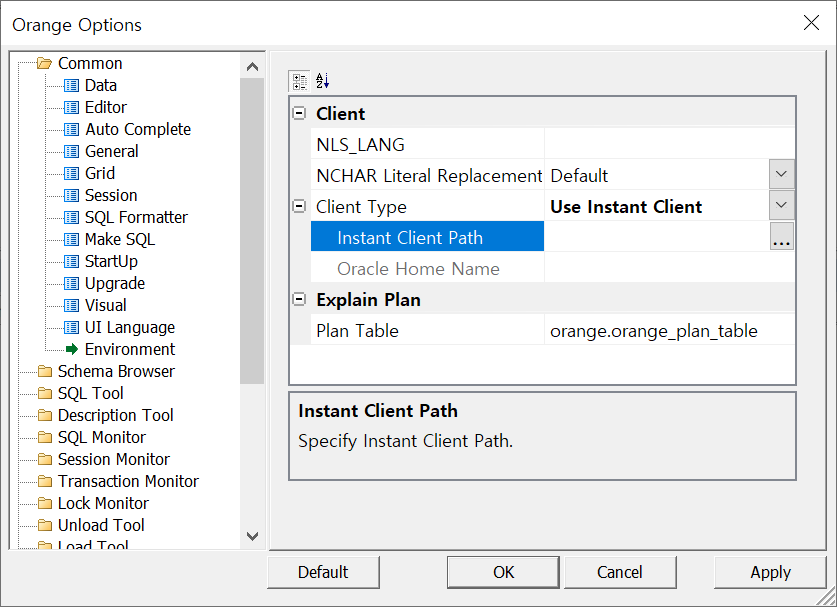Click the Session Monitor folder icon

click(45, 459)
